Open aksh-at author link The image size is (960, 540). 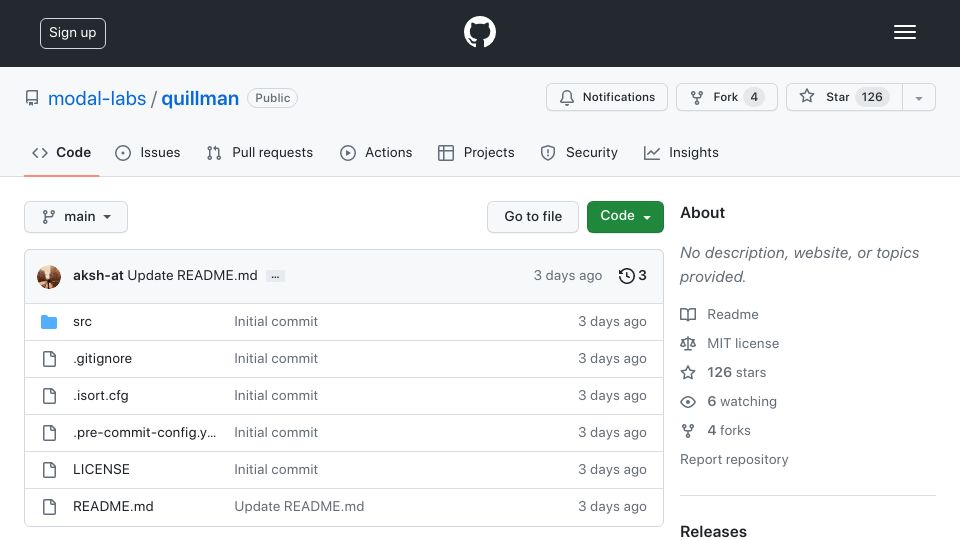(98, 276)
